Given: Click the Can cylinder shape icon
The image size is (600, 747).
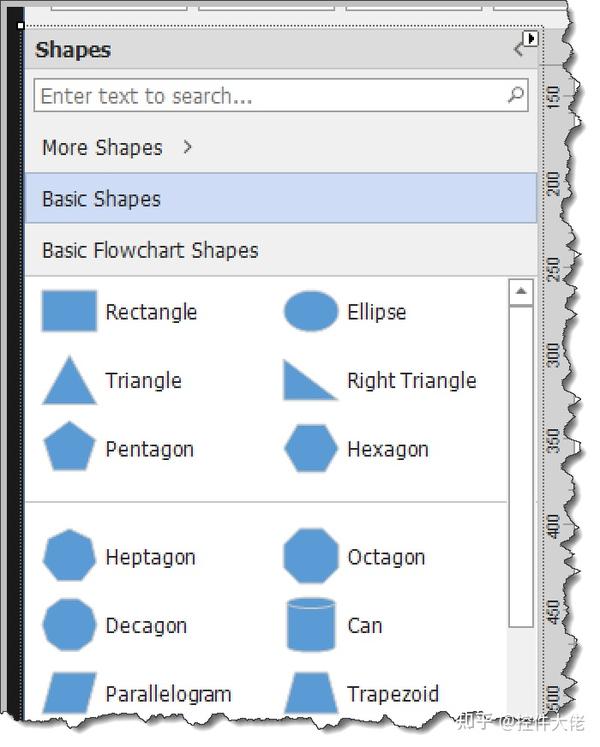Looking at the screenshot, I should pyautogui.click(x=311, y=625).
